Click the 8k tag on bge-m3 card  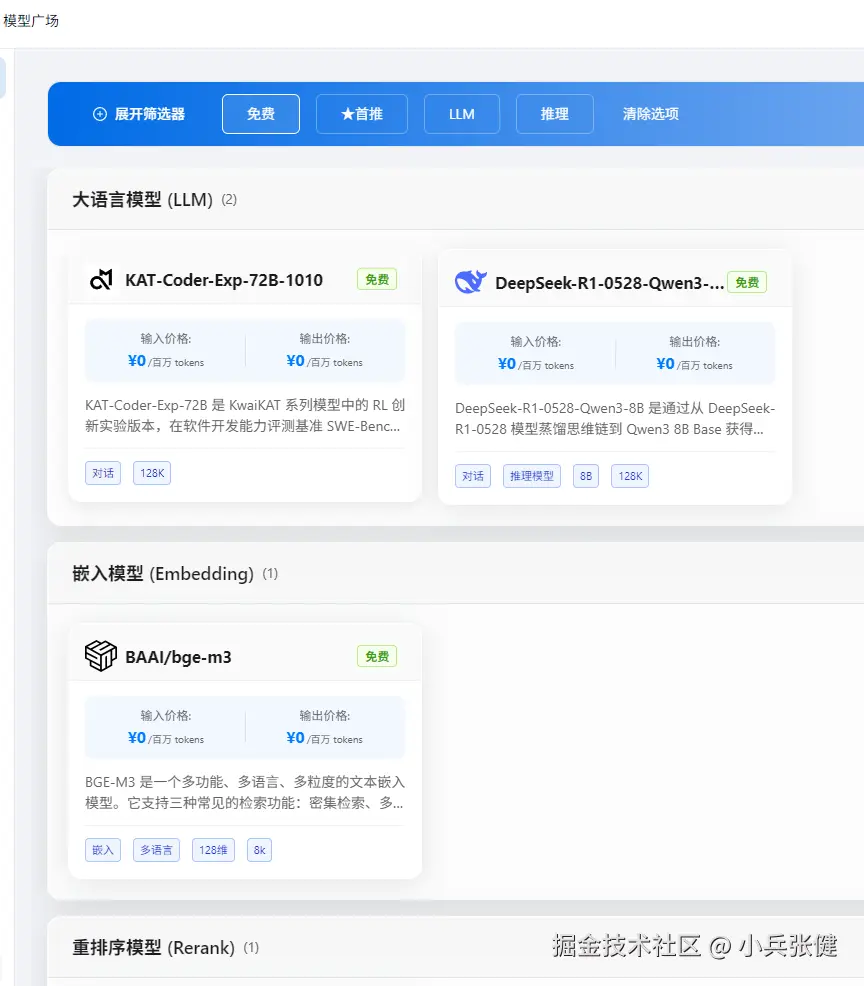coord(260,850)
